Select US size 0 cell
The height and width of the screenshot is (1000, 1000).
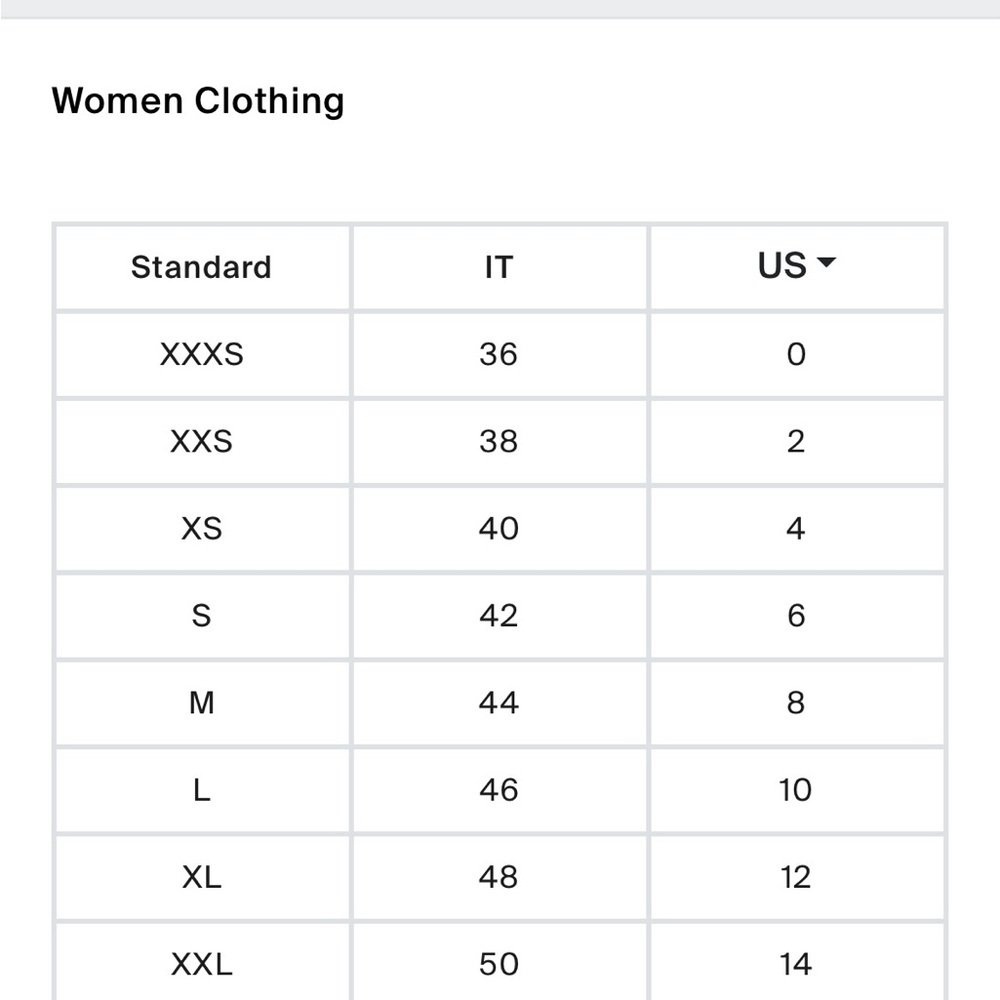point(797,355)
